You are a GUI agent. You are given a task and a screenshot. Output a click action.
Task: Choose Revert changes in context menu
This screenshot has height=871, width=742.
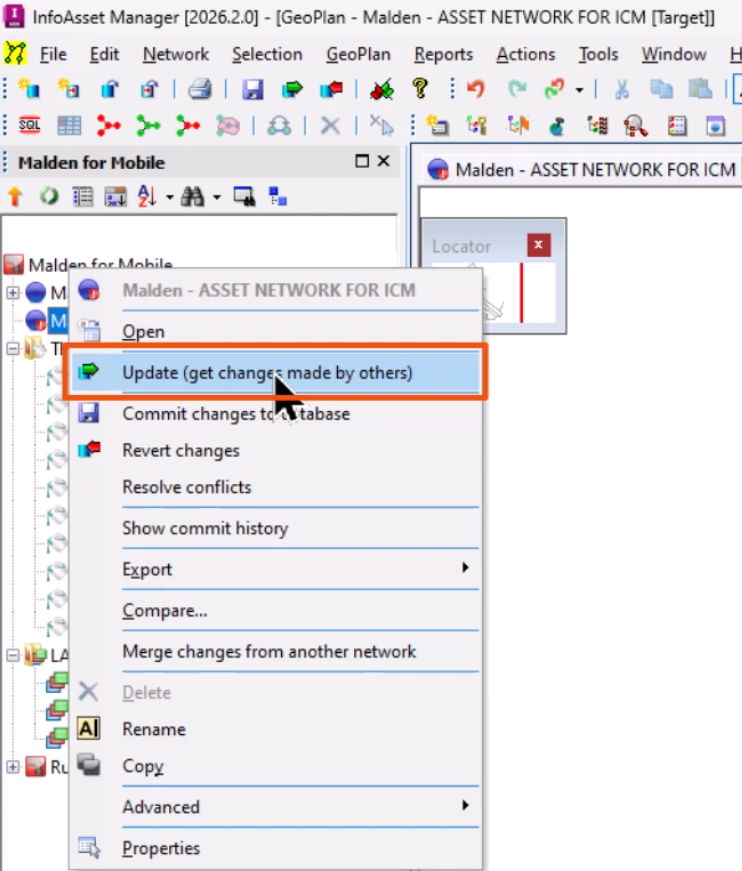click(x=275, y=450)
